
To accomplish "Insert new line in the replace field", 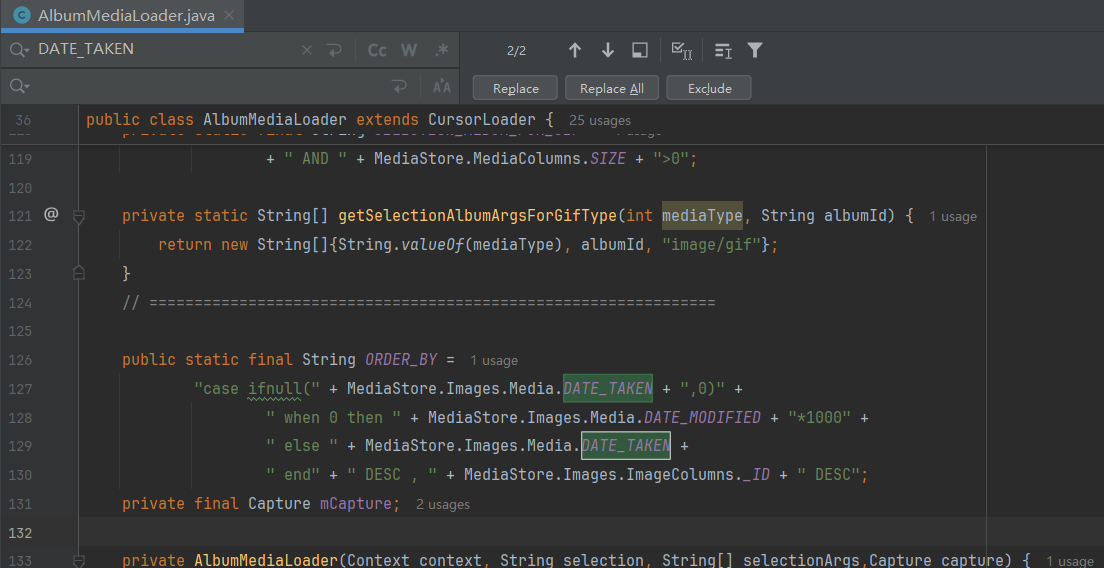I will point(399,87).
